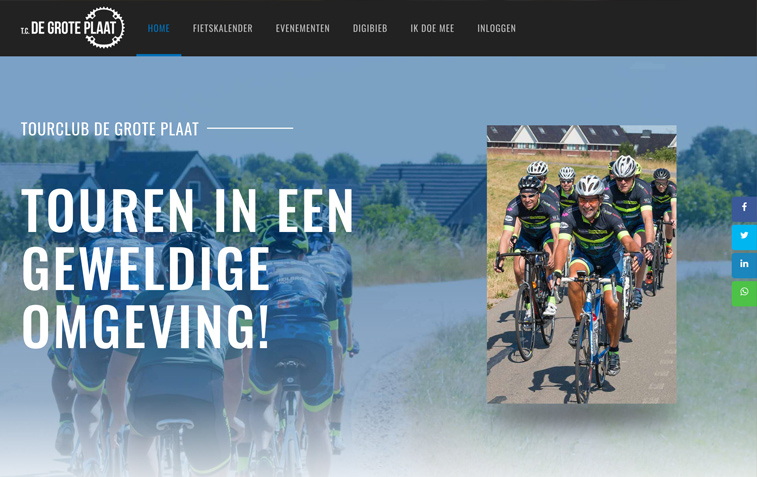Click the background riders' white bike saddle

[174, 424]
